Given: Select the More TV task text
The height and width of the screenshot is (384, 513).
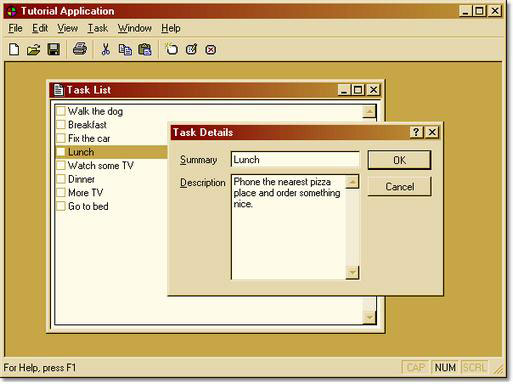Looking at the screenshot, I should (x=86, y=193).
